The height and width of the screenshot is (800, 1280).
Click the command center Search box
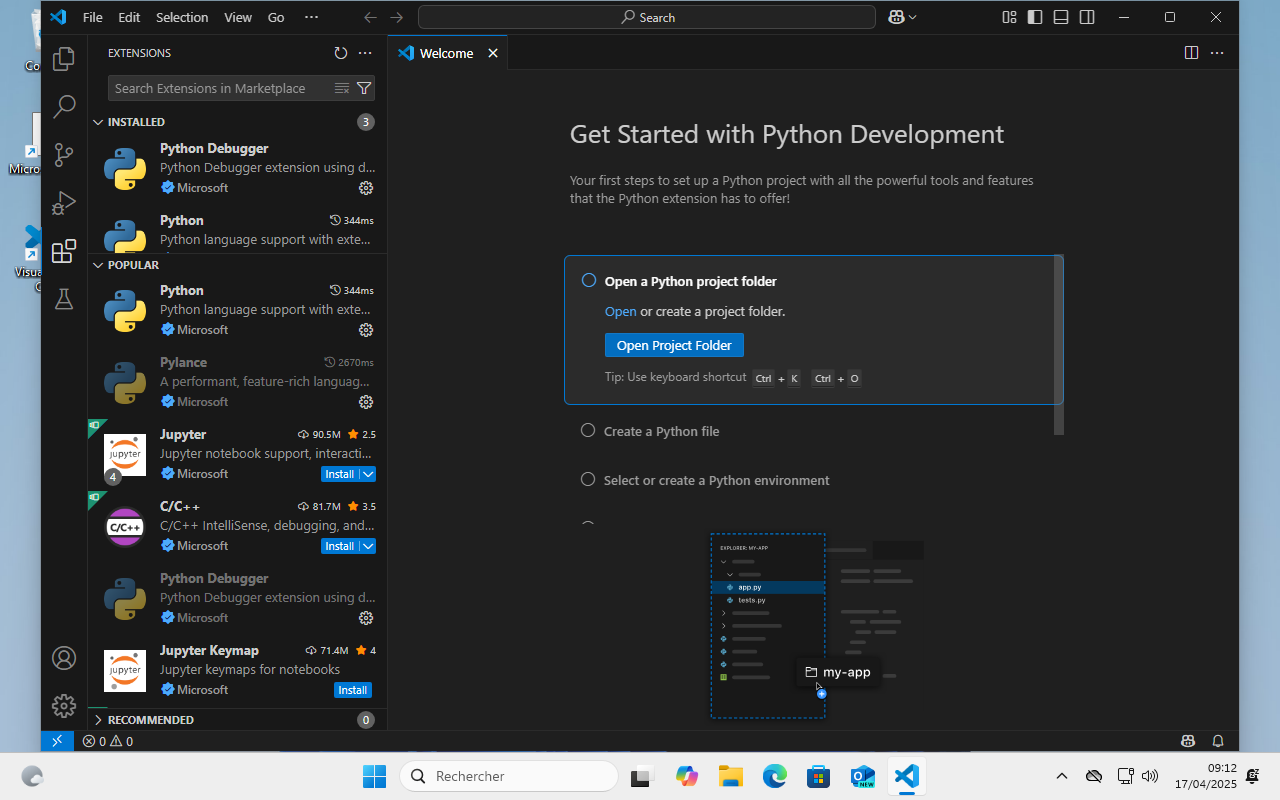647,17
